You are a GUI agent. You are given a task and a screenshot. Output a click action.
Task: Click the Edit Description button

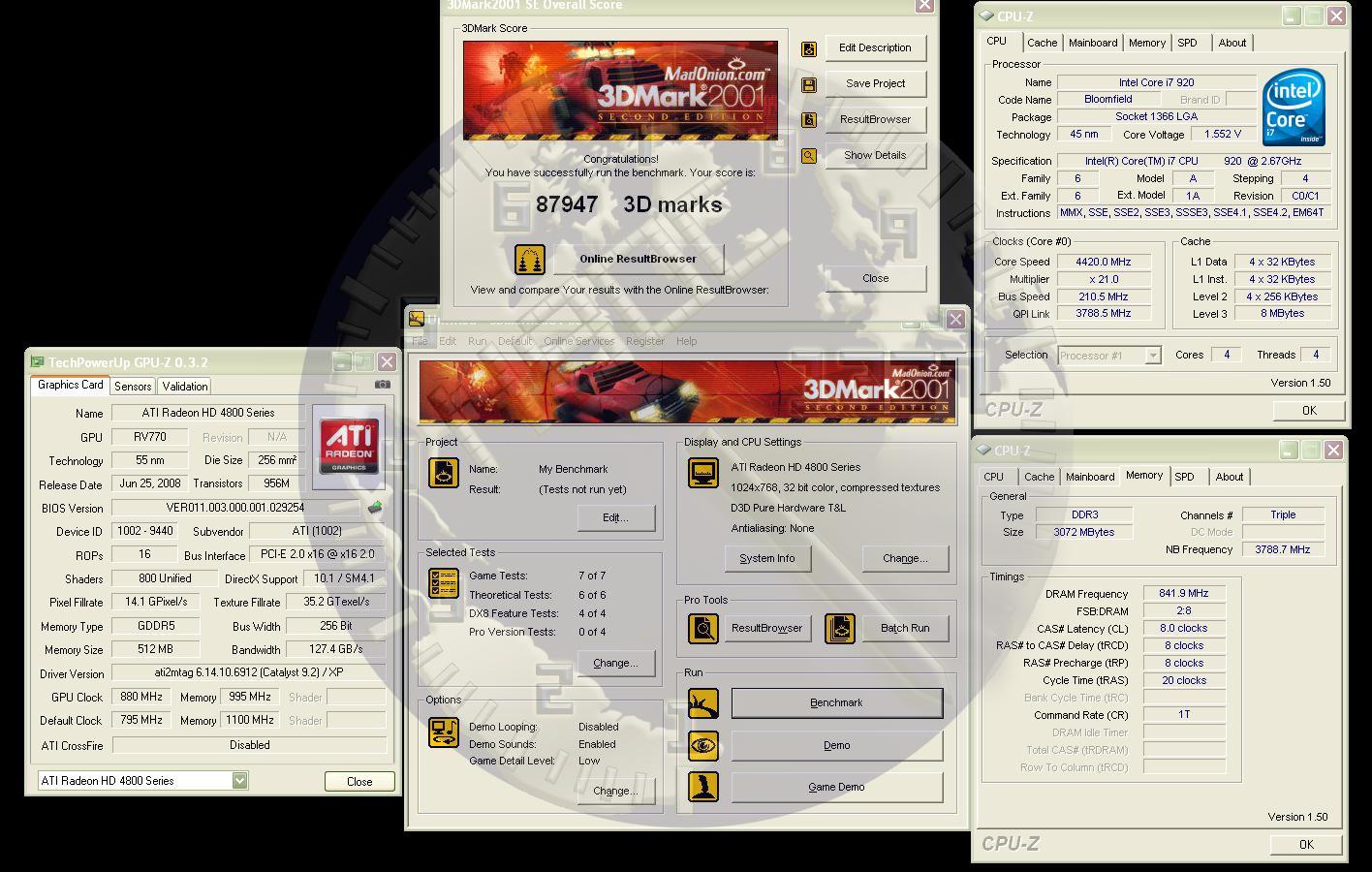pos(875,47)
